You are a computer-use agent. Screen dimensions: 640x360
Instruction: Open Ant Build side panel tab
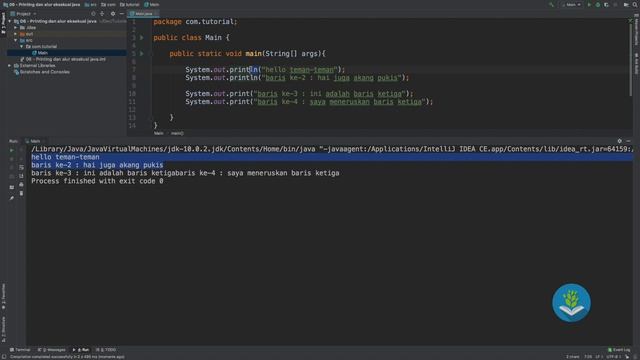(x=636, y=64)
